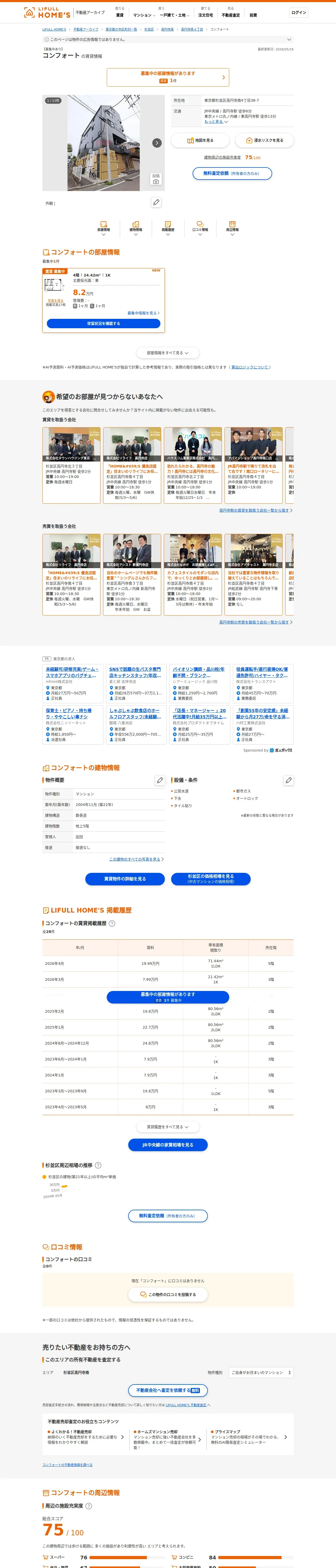
Task: Click the 投稿 camera photo-post icon
Action: click(x=156, y=179)
